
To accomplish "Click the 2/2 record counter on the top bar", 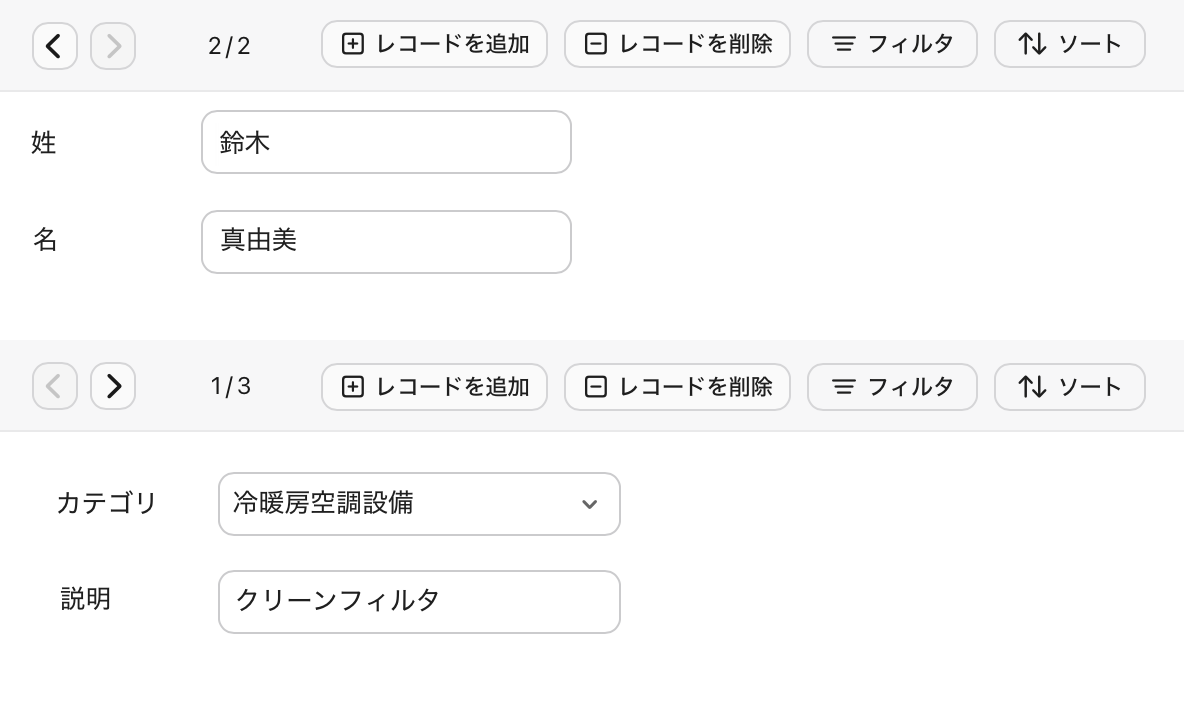I will click(x=230, y=46).
